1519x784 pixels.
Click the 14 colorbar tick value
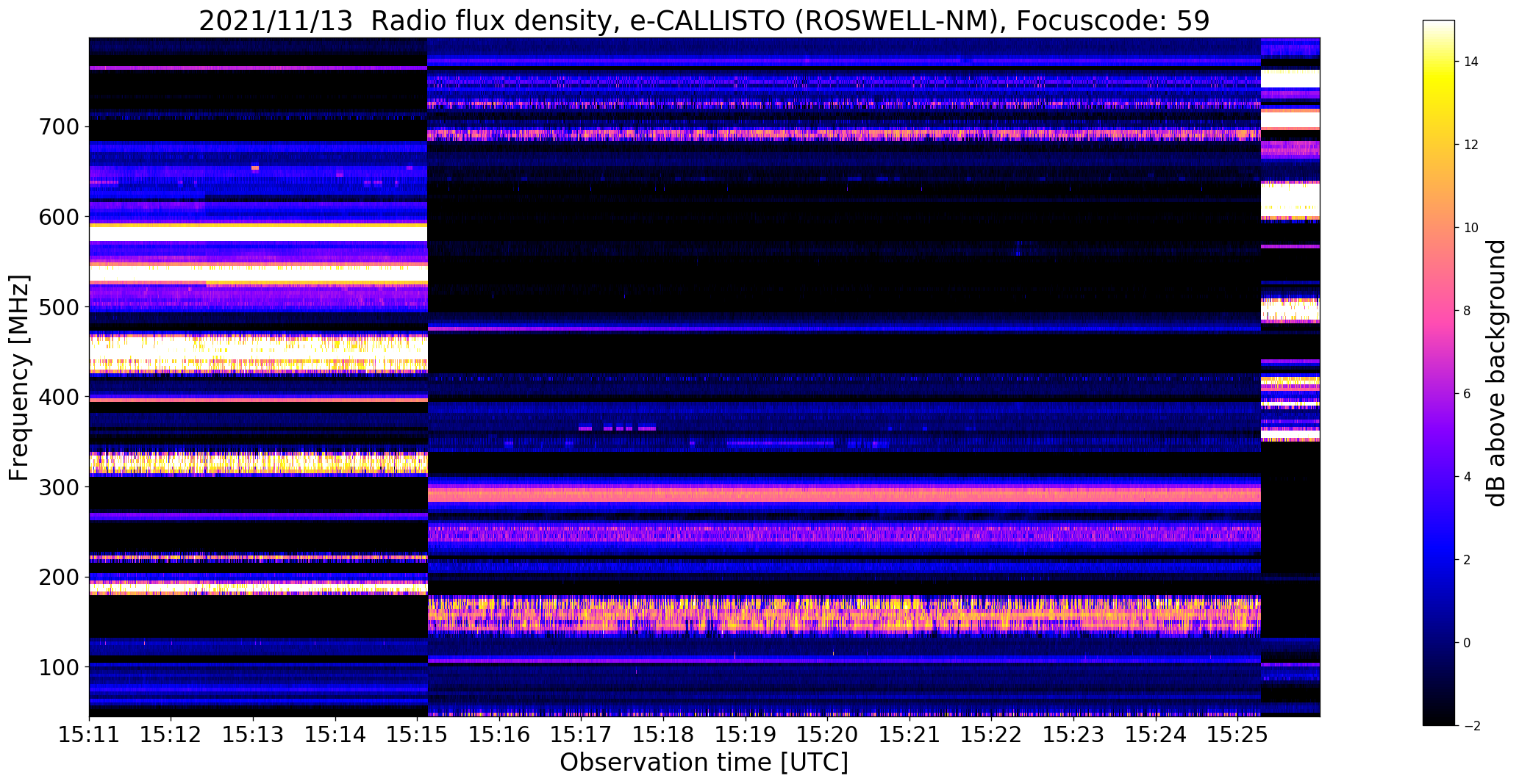[x=1471, y=62]
